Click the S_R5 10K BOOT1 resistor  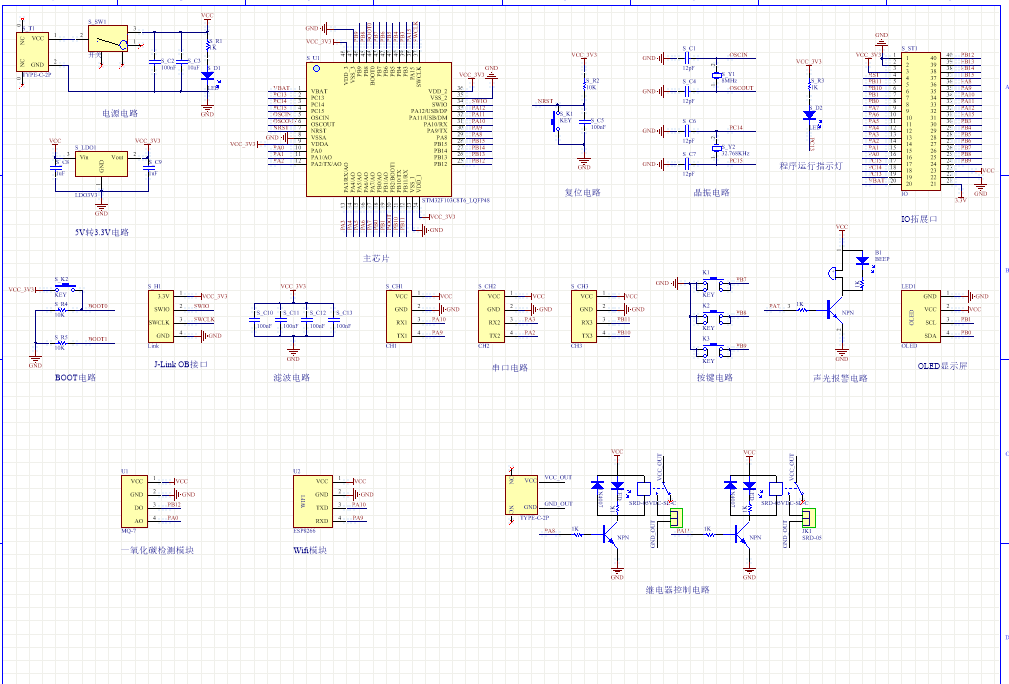click(60, 343)
